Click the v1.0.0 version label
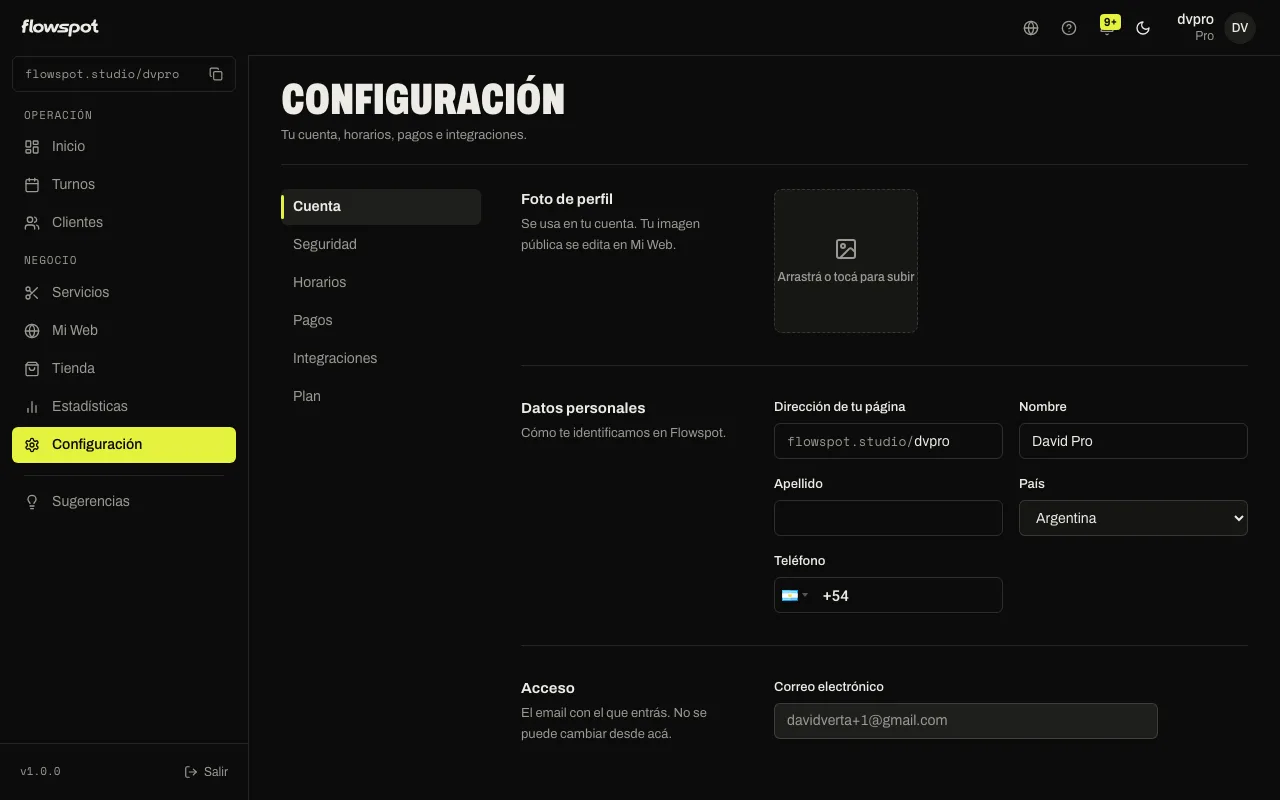This screenshot has width=1280, height=800. point(41,772)
